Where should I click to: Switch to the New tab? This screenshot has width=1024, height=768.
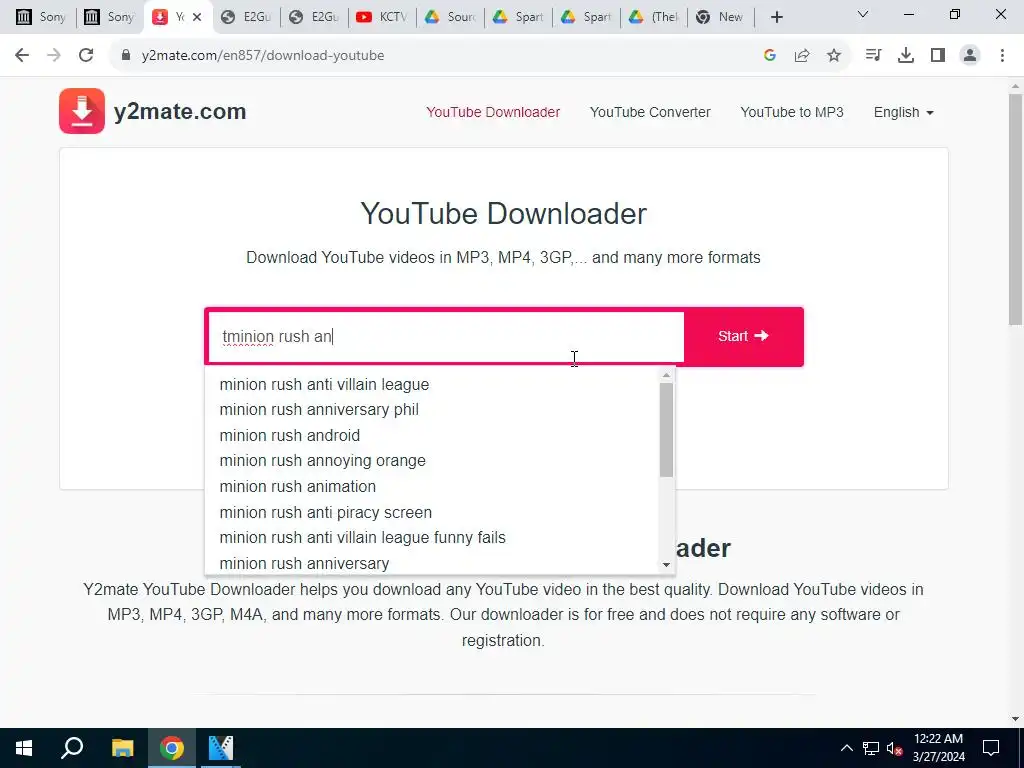click(x=721, y=17)
